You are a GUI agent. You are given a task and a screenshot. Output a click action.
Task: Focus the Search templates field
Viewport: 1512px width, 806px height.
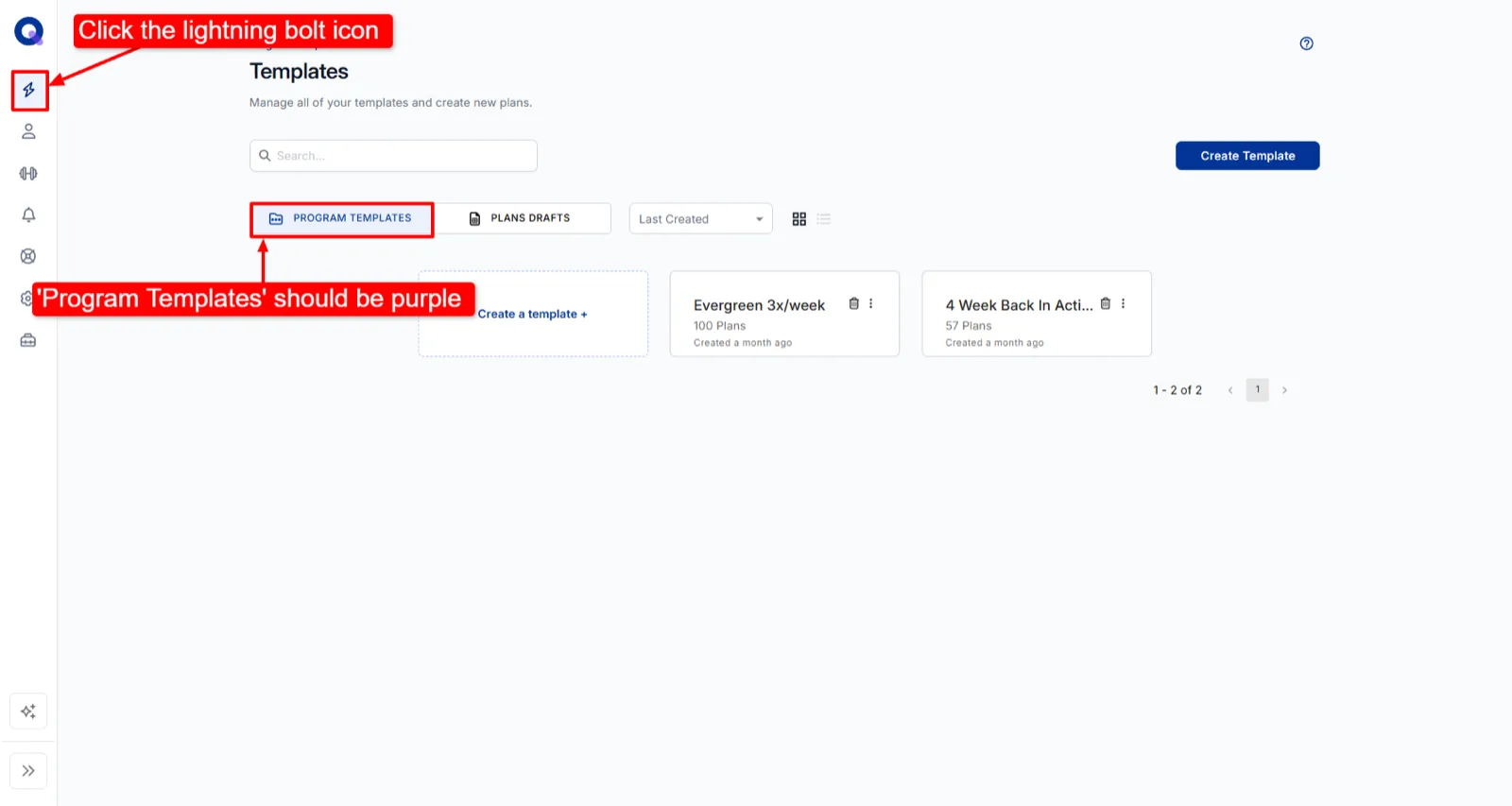393,156
